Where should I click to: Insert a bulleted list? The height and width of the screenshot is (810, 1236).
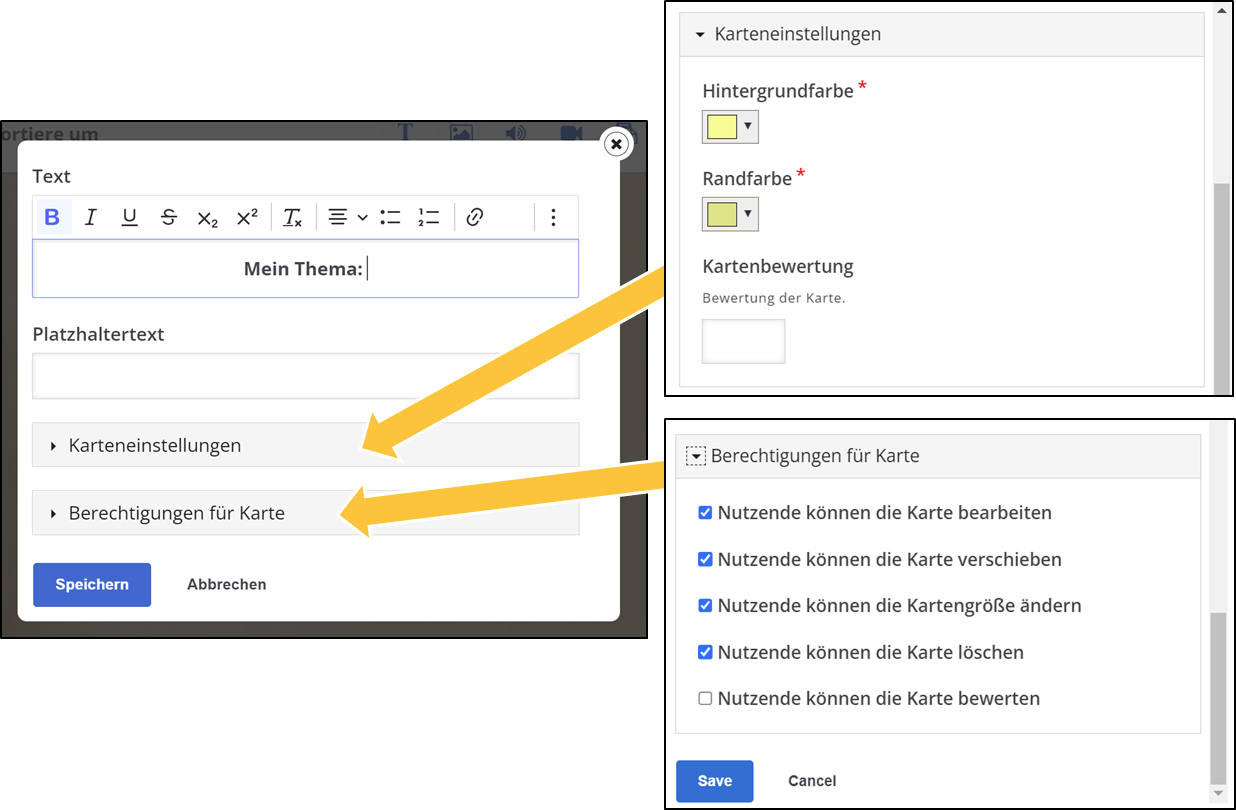tap(390, 217)
